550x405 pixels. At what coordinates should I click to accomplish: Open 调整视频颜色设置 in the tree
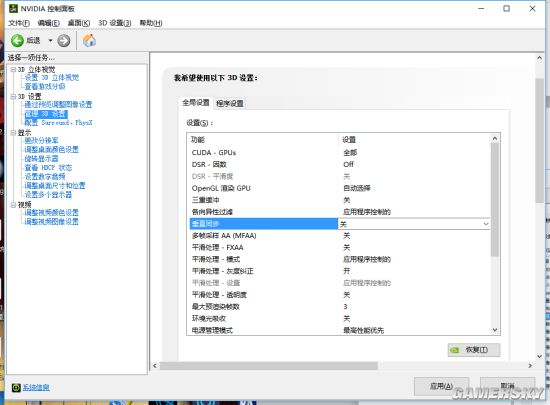[52, 212]
